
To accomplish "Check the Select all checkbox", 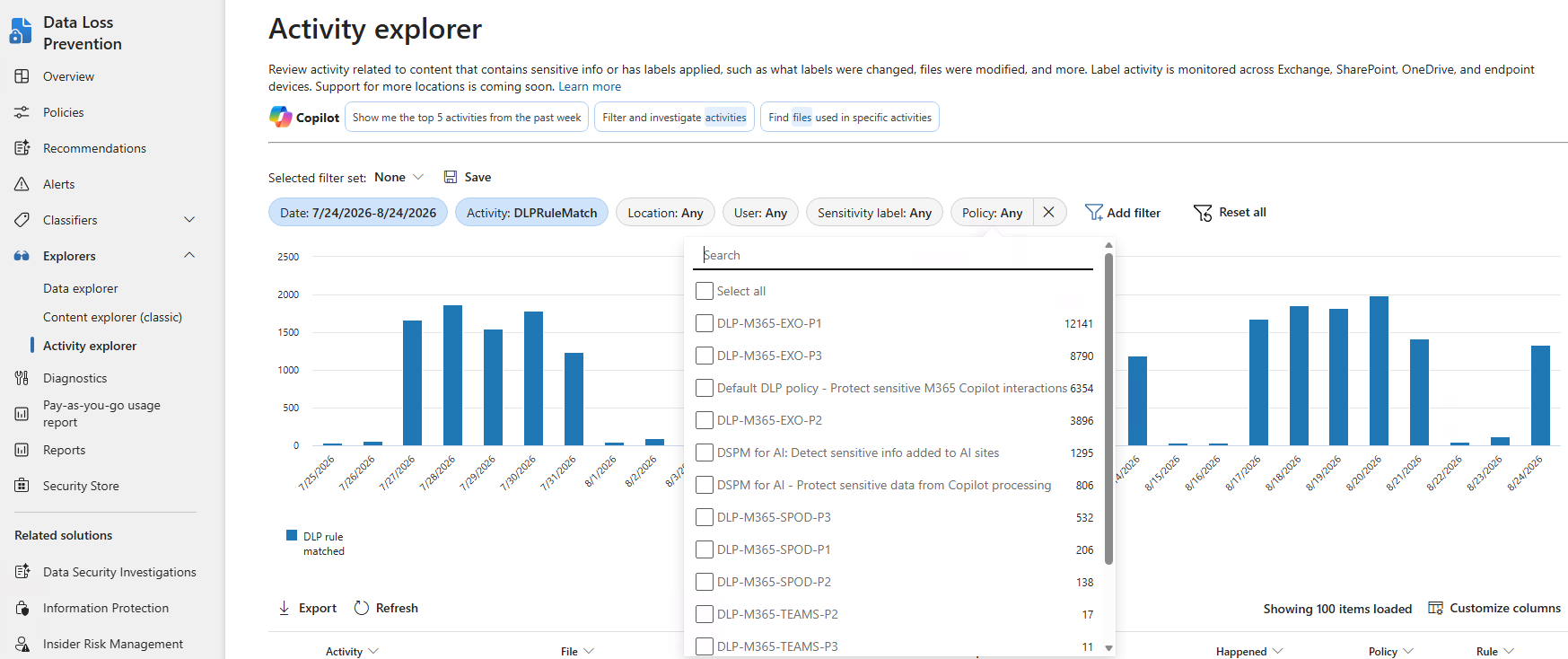I will [705, 291].
